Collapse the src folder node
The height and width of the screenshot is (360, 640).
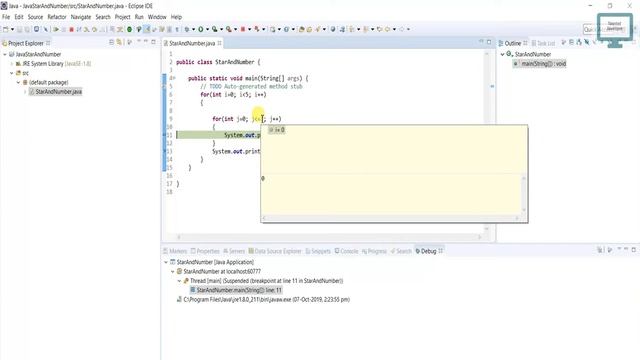[12, 73]
